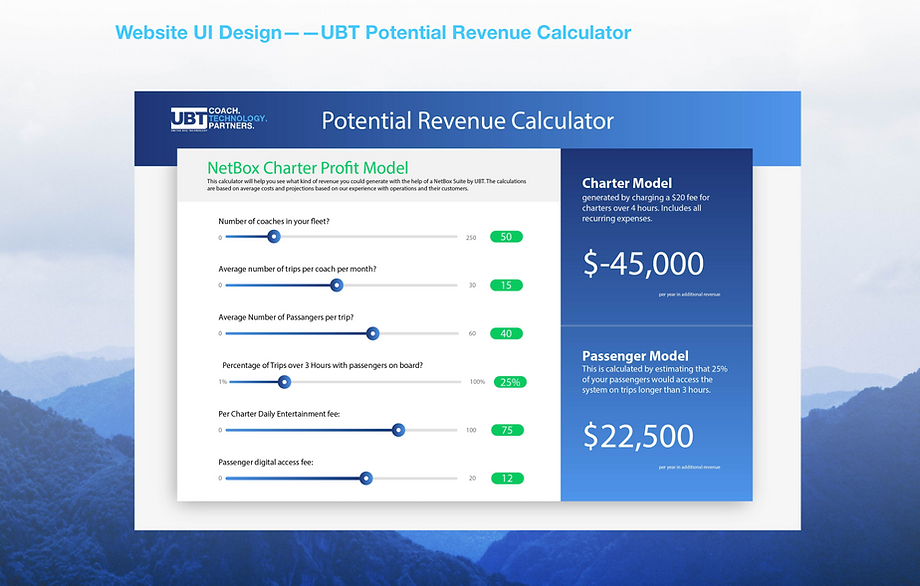Click the NetBox Charter Profit Model heading
920x586 pixels.
pos(307,168)
